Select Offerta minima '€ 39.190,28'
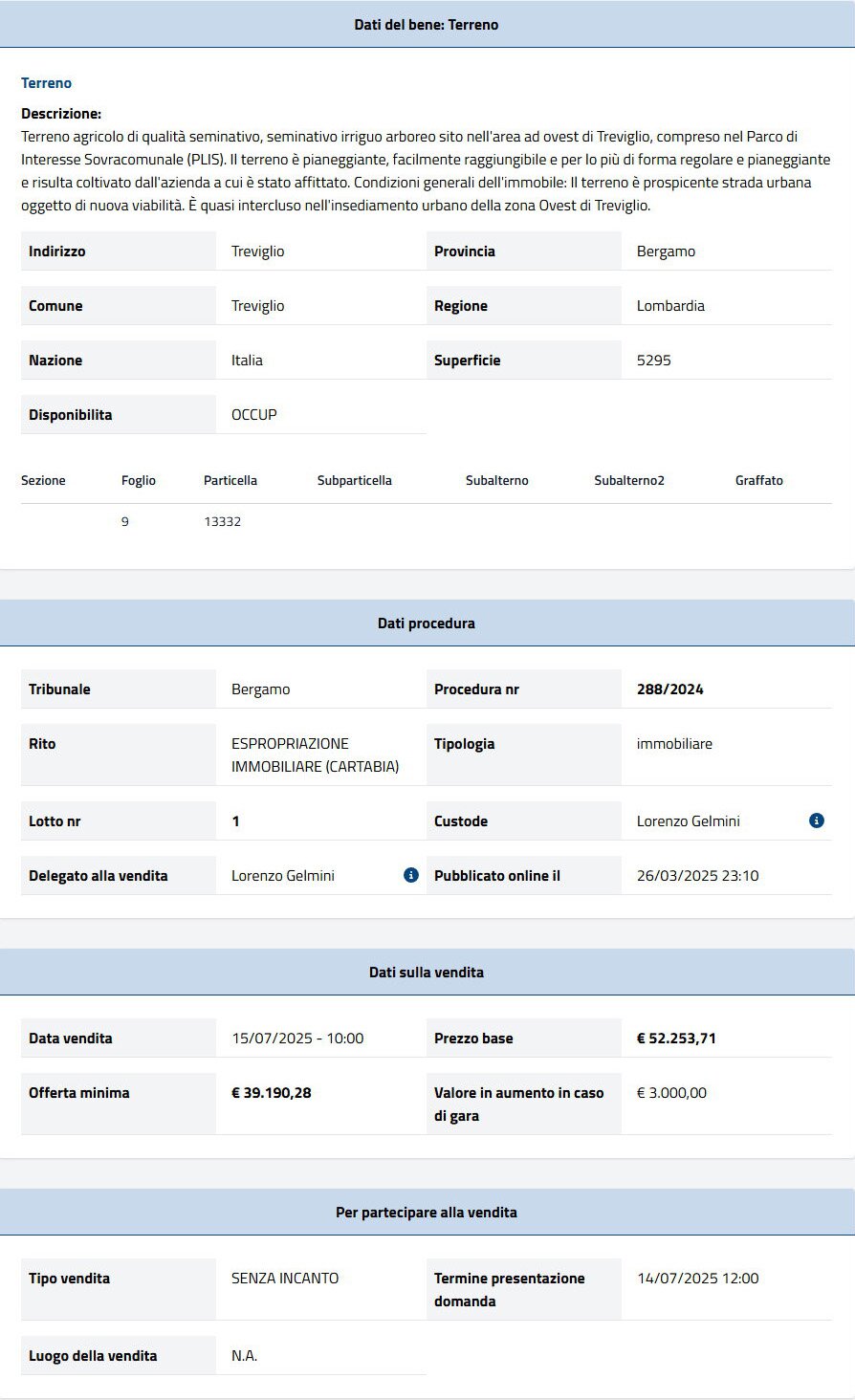The width and height of the screenshot is (855, 1400). [272, 1093]
